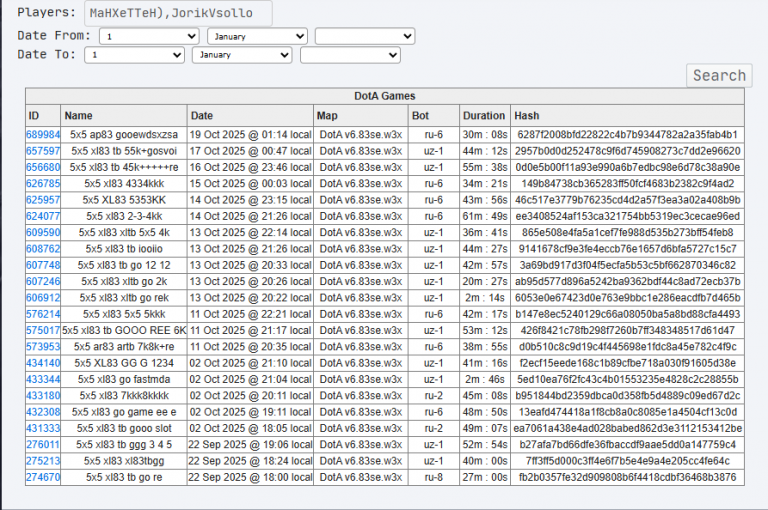Click the Hash column header

coord(527,116)
